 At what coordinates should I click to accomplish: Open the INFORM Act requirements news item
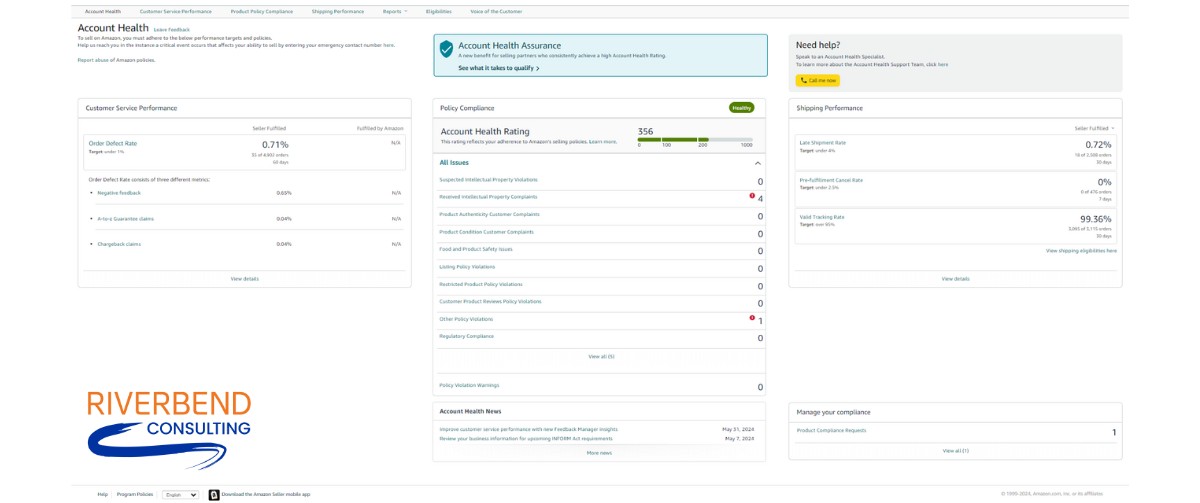tap(526, 438)
